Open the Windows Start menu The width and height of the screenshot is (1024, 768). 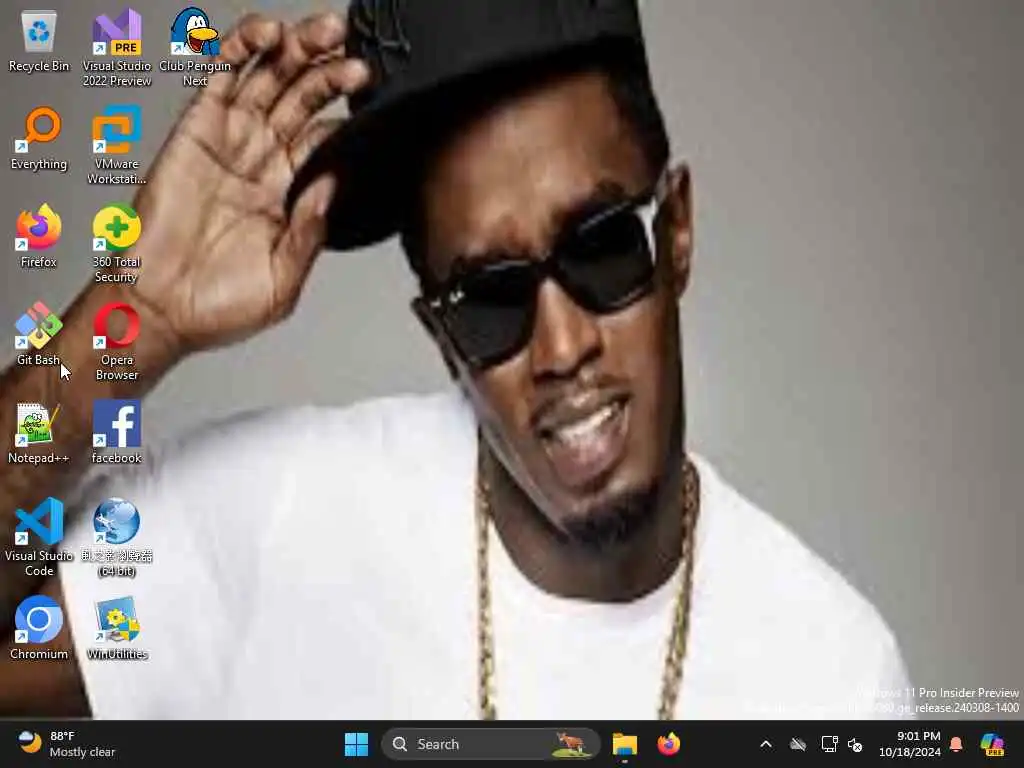357,744
